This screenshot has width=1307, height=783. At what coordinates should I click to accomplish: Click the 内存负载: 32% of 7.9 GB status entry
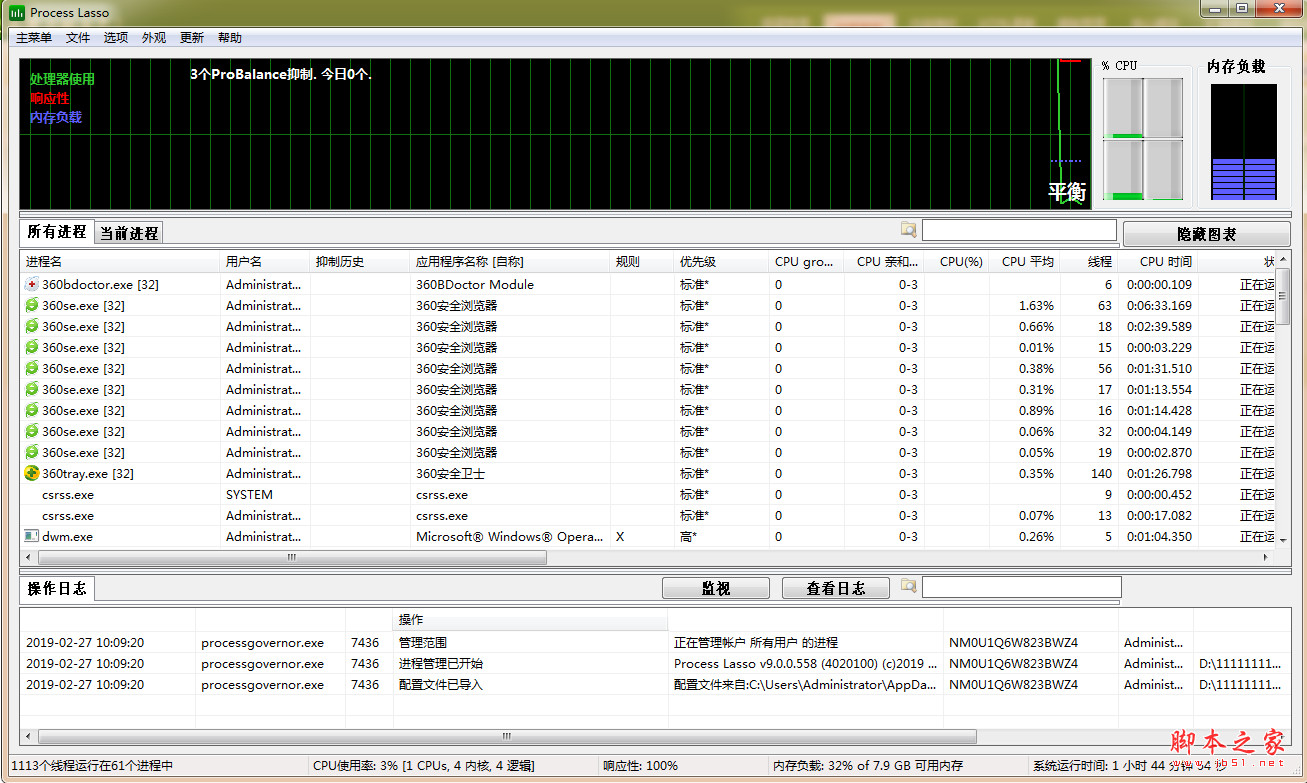[x=868, y=765]
